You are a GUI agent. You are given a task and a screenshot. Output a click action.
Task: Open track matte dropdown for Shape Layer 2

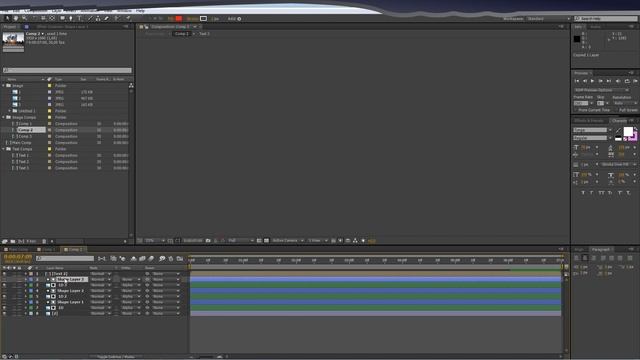131,291
